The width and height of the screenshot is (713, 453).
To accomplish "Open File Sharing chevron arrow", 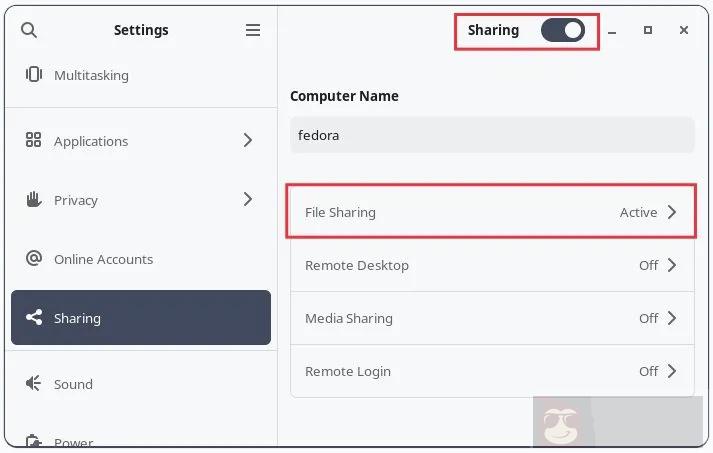I will pyautogui.click(x=672, y=212).
